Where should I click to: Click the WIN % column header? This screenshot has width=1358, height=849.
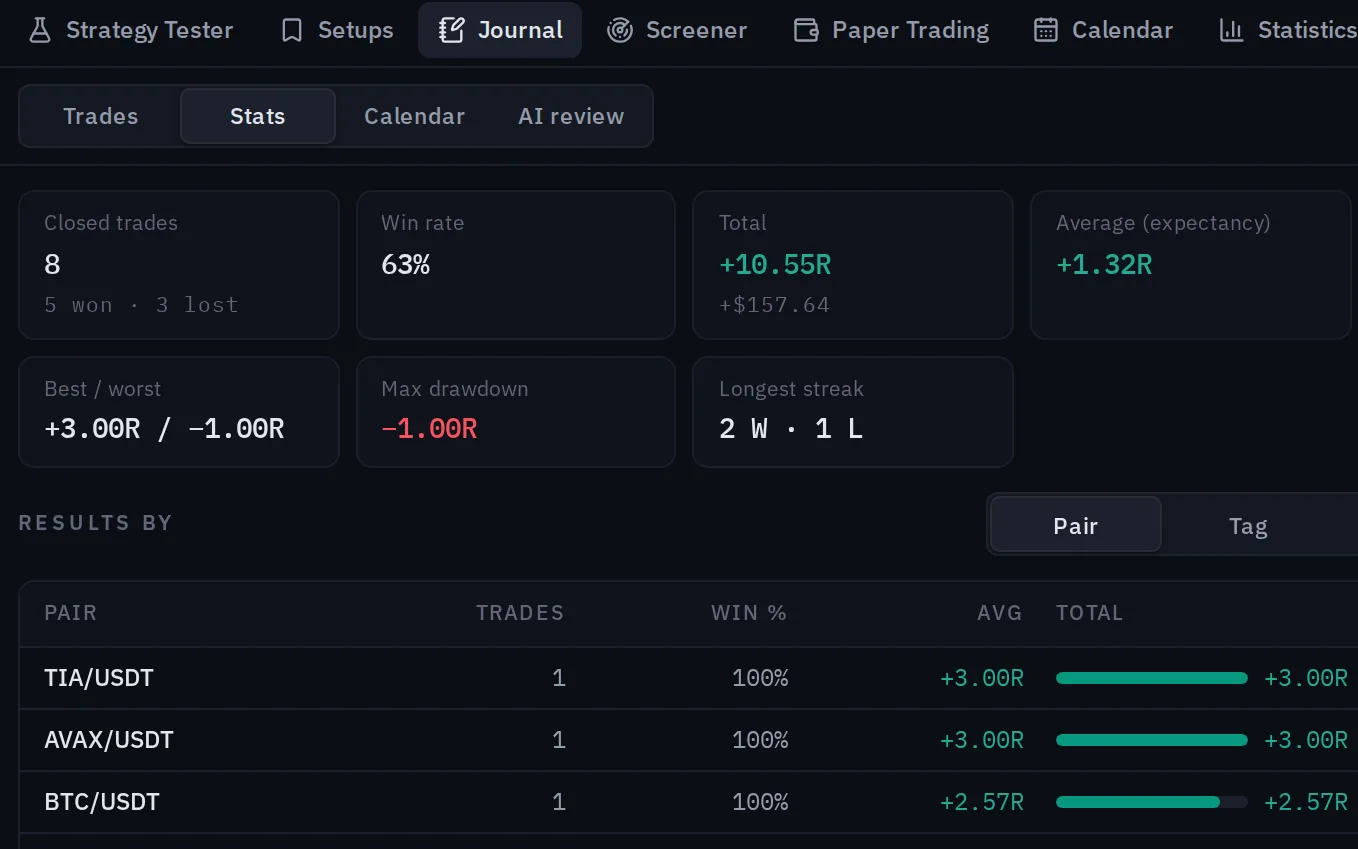(x=749, y=613)
